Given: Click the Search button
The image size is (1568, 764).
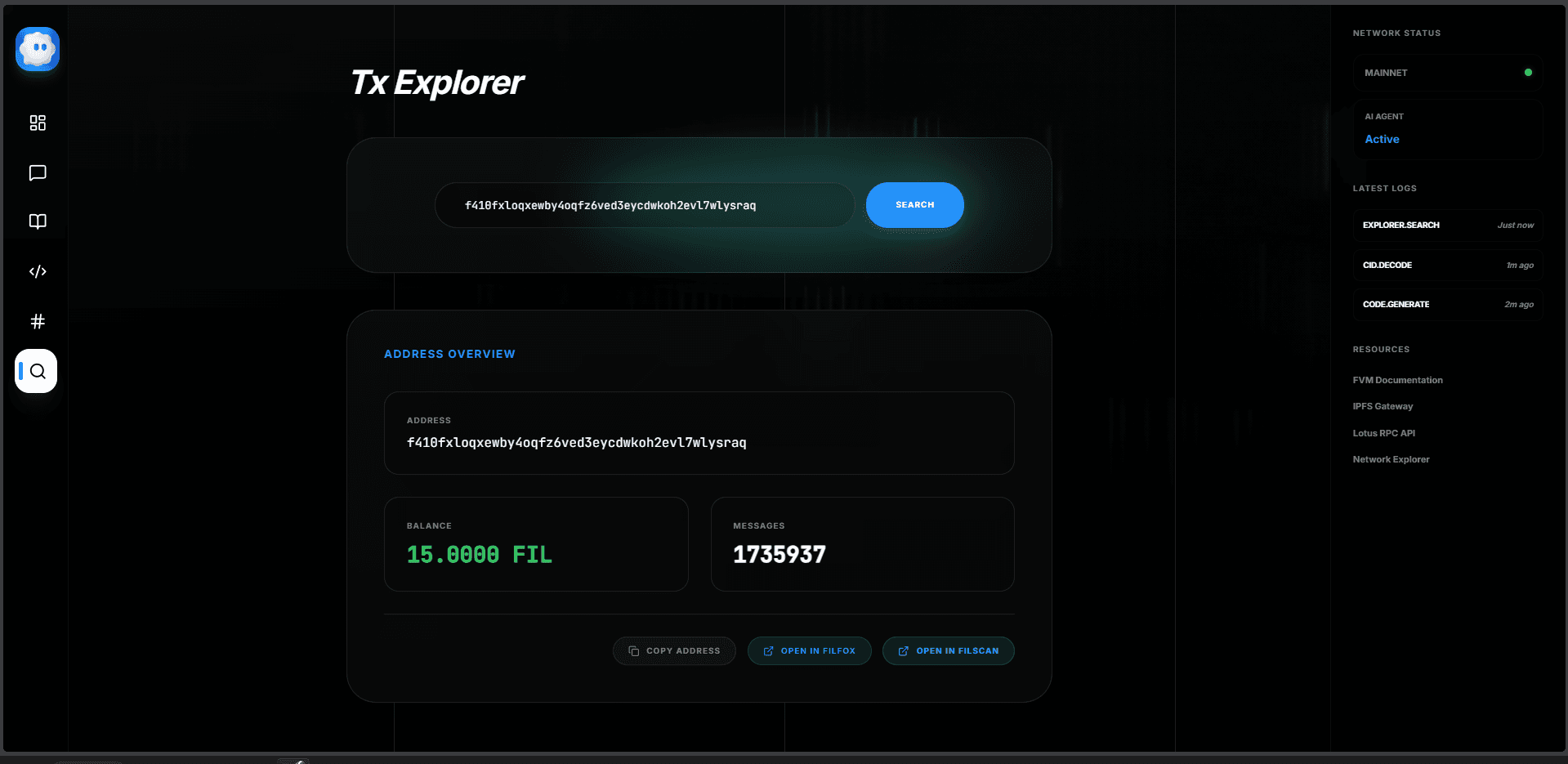Looking at the screenshot, I should click(914, 205).
